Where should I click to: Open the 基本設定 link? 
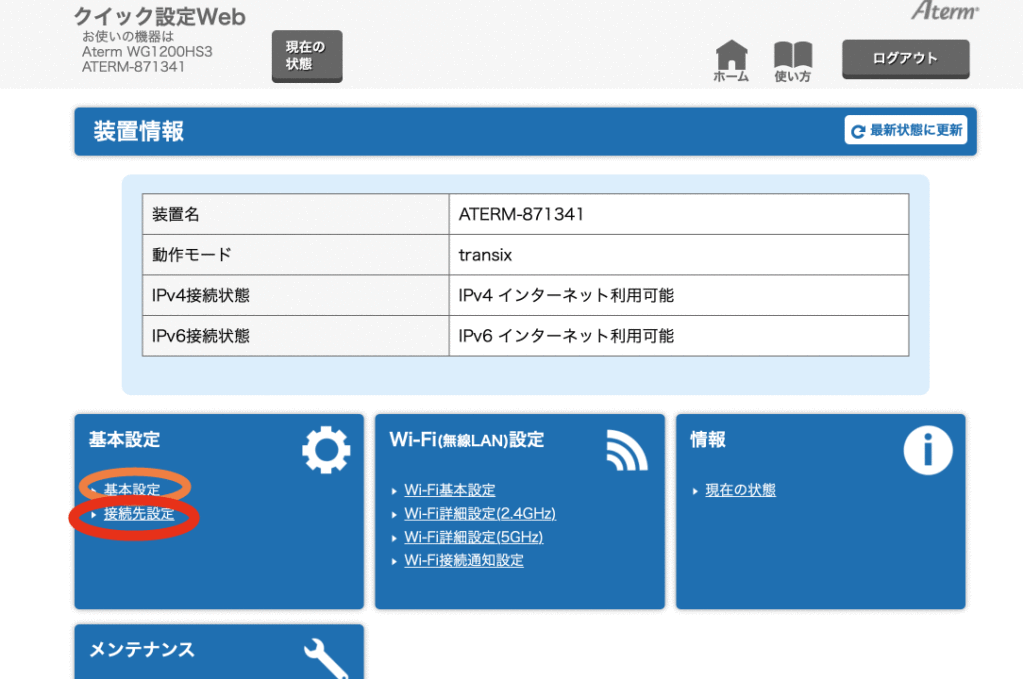(x=132, y=489)
